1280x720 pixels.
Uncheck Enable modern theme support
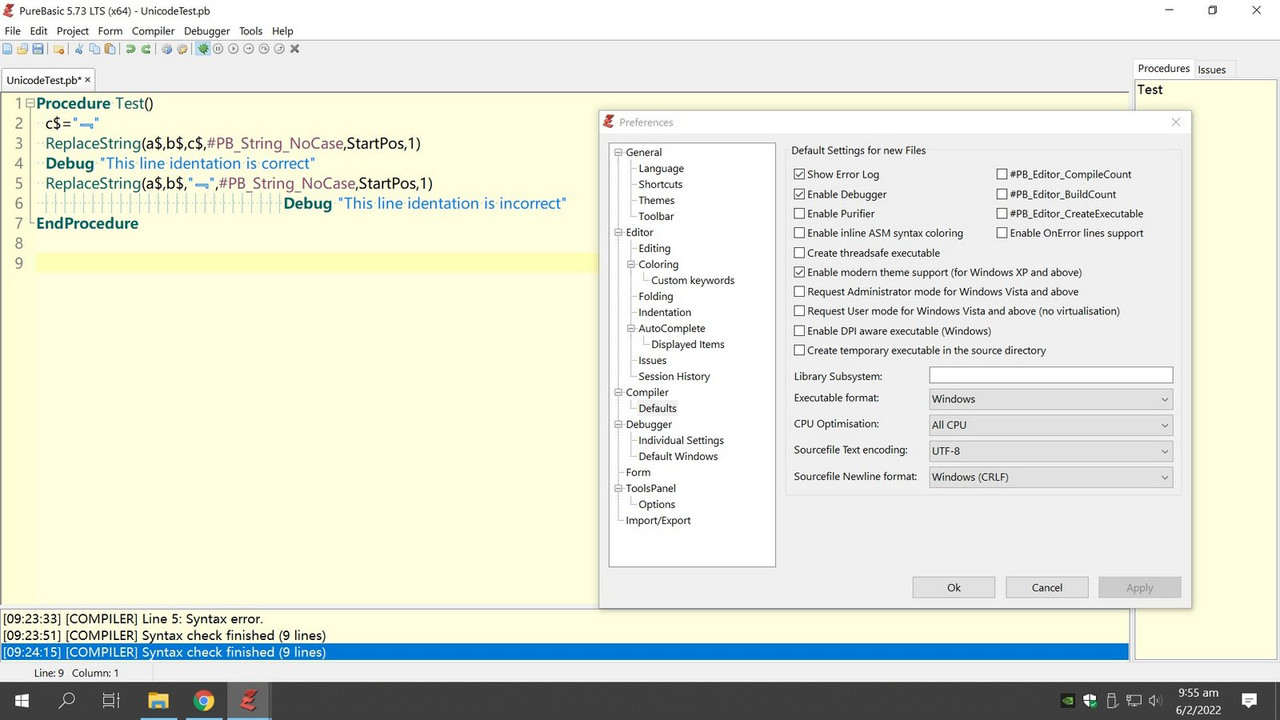coord(799,272)
